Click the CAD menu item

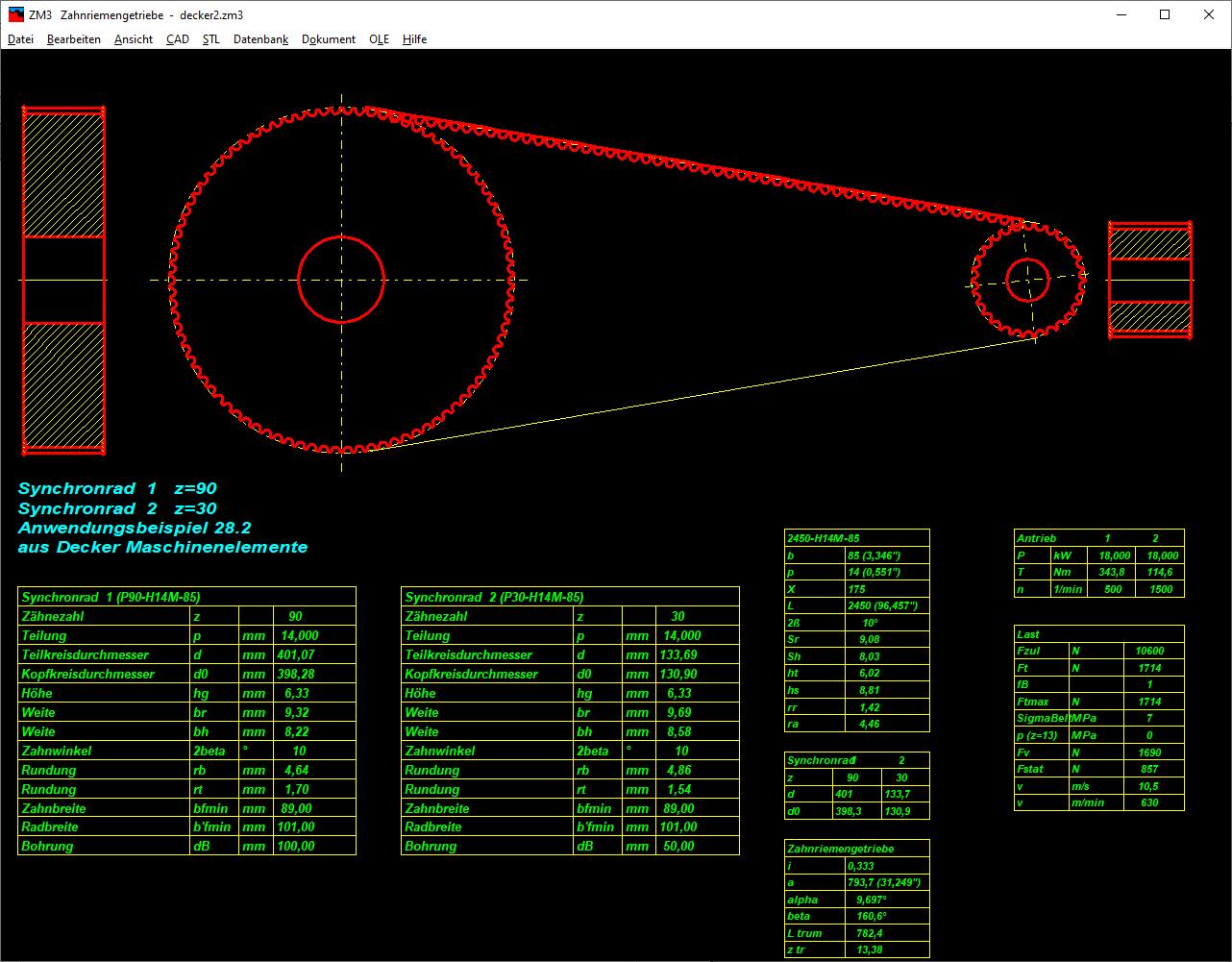tap(178, 39)
